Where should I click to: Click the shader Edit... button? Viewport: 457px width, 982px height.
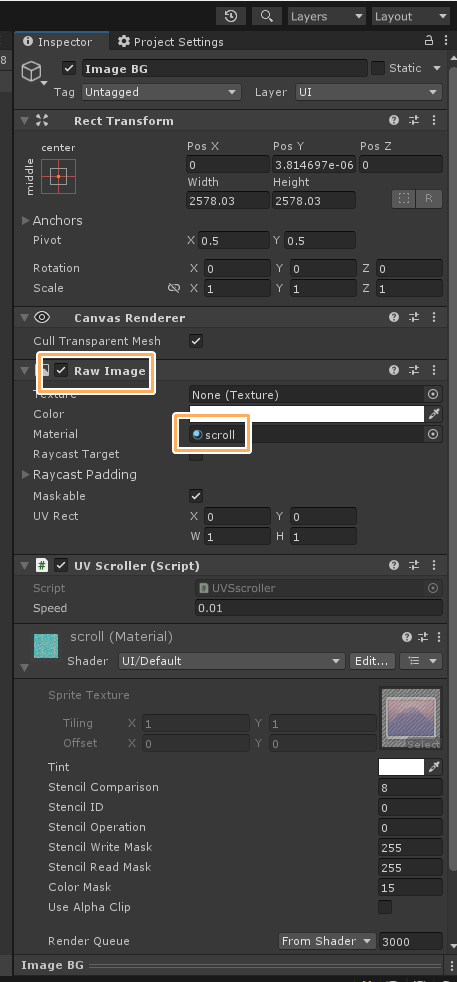(372, 661)
